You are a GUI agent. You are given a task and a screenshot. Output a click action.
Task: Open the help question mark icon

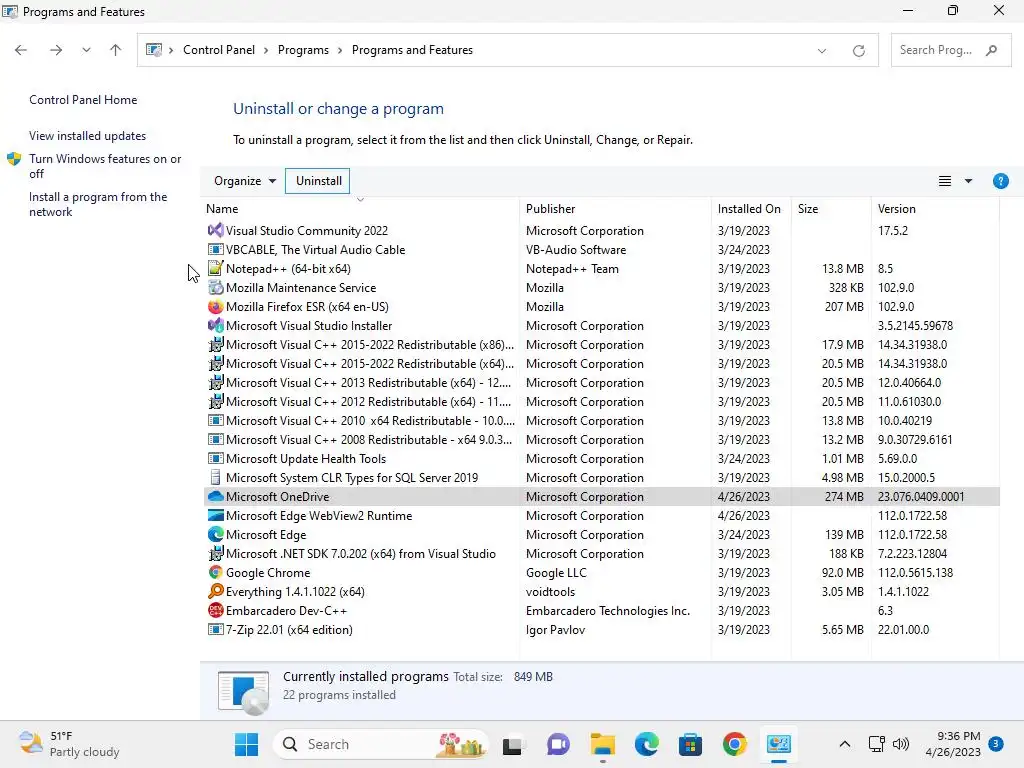coord(1000,181)
